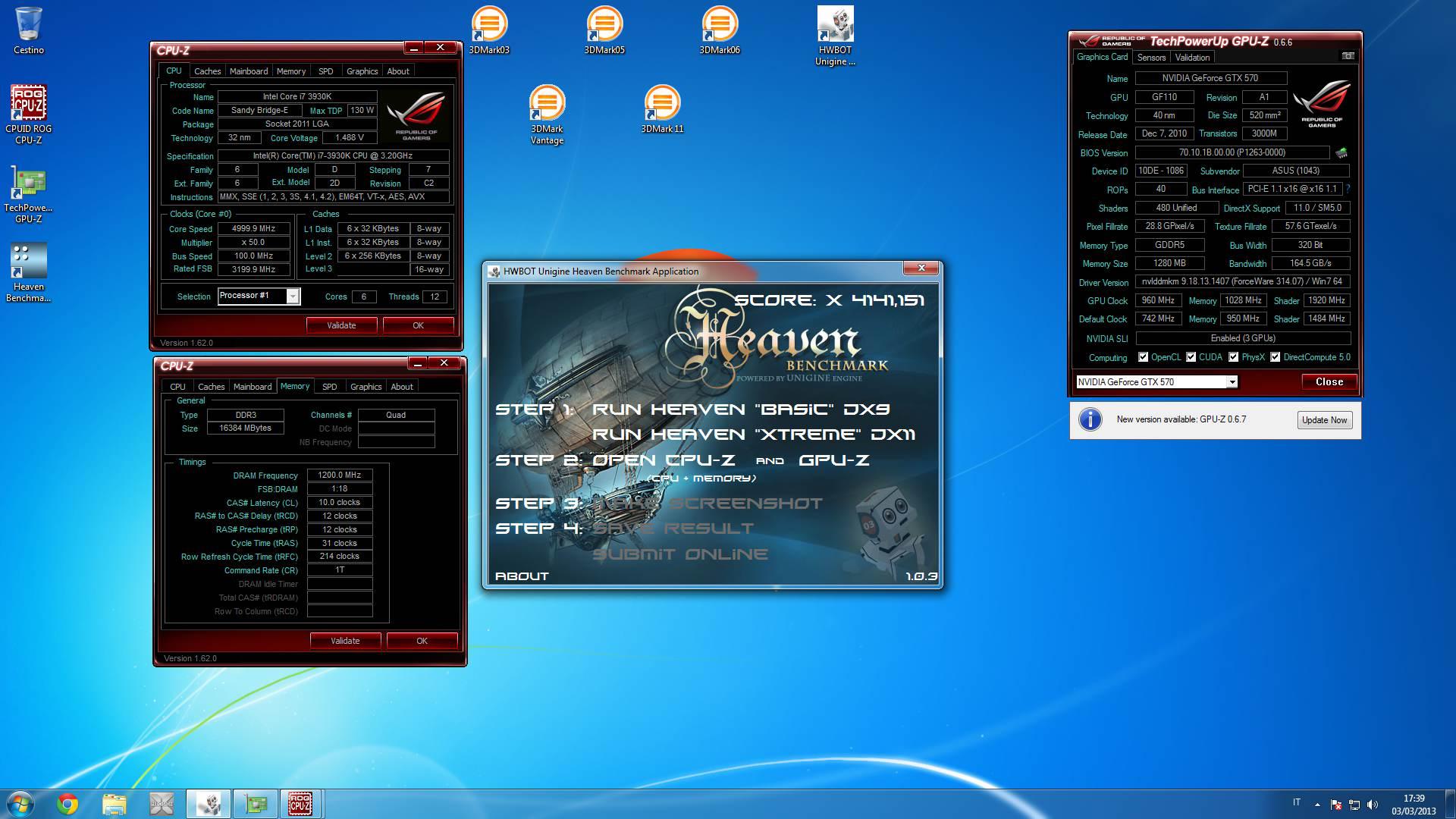This screenshot has height=819, width=1456.
Task: Open volume speaker icon in tray
Action: click(1373, 805)
